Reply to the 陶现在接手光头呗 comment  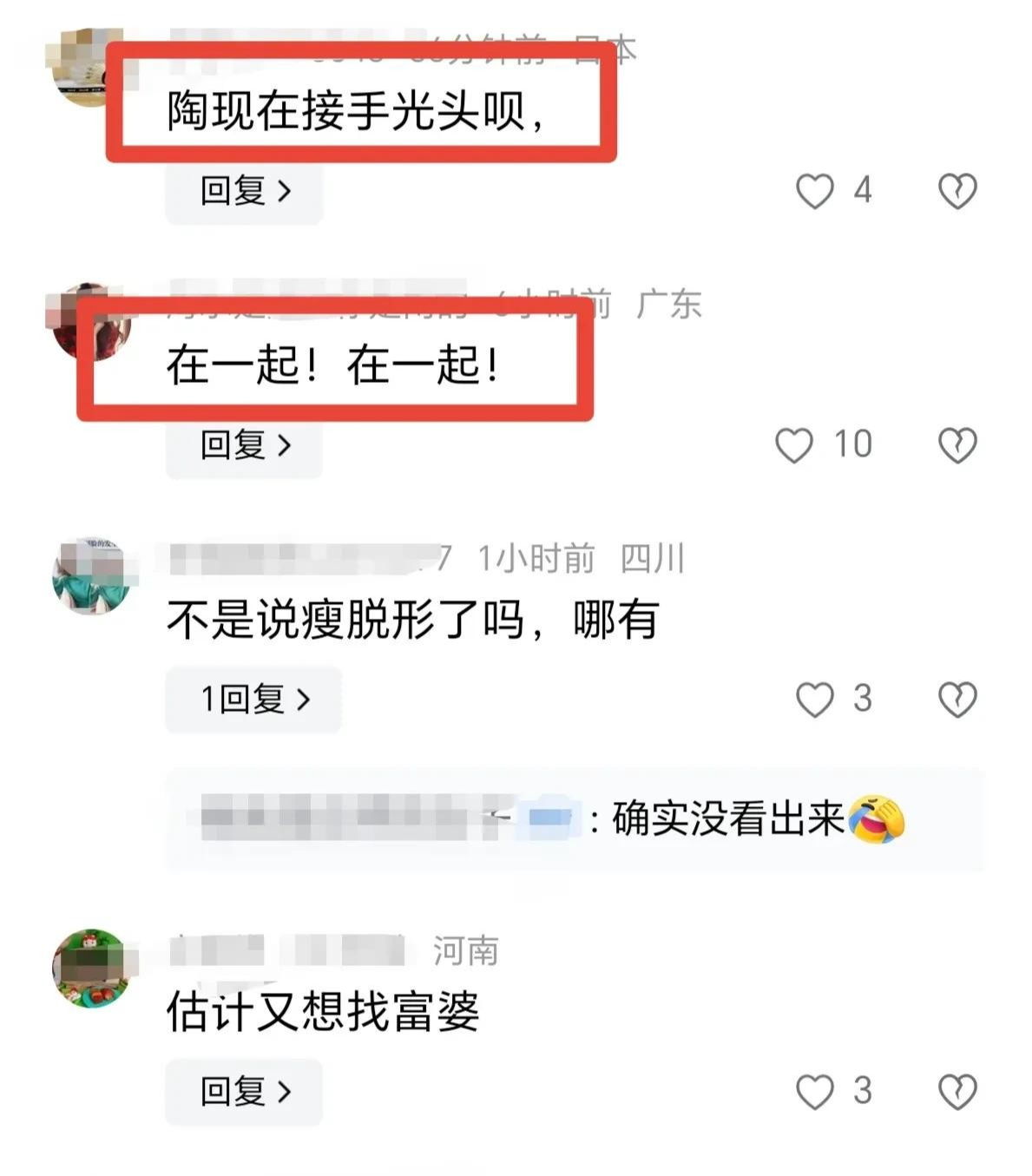(x=244, y=191)
